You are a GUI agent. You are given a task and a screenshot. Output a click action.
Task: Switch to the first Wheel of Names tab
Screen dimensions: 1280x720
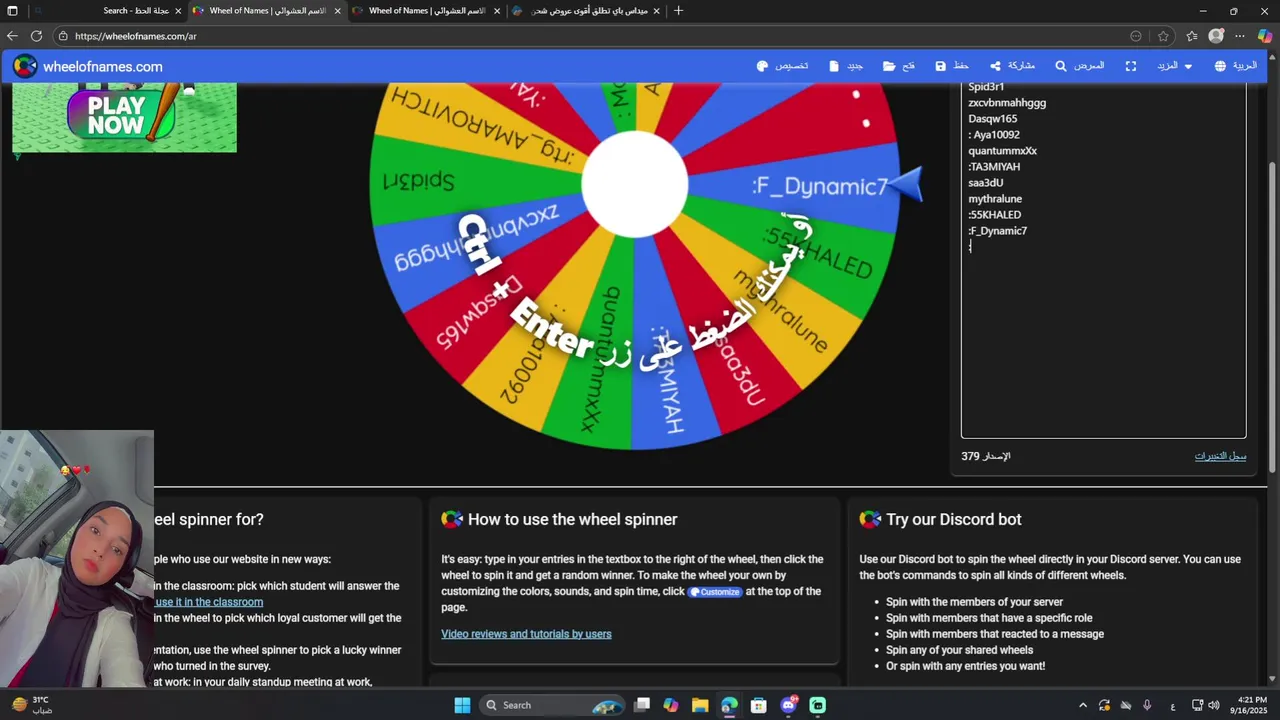(x=267, y=11)
